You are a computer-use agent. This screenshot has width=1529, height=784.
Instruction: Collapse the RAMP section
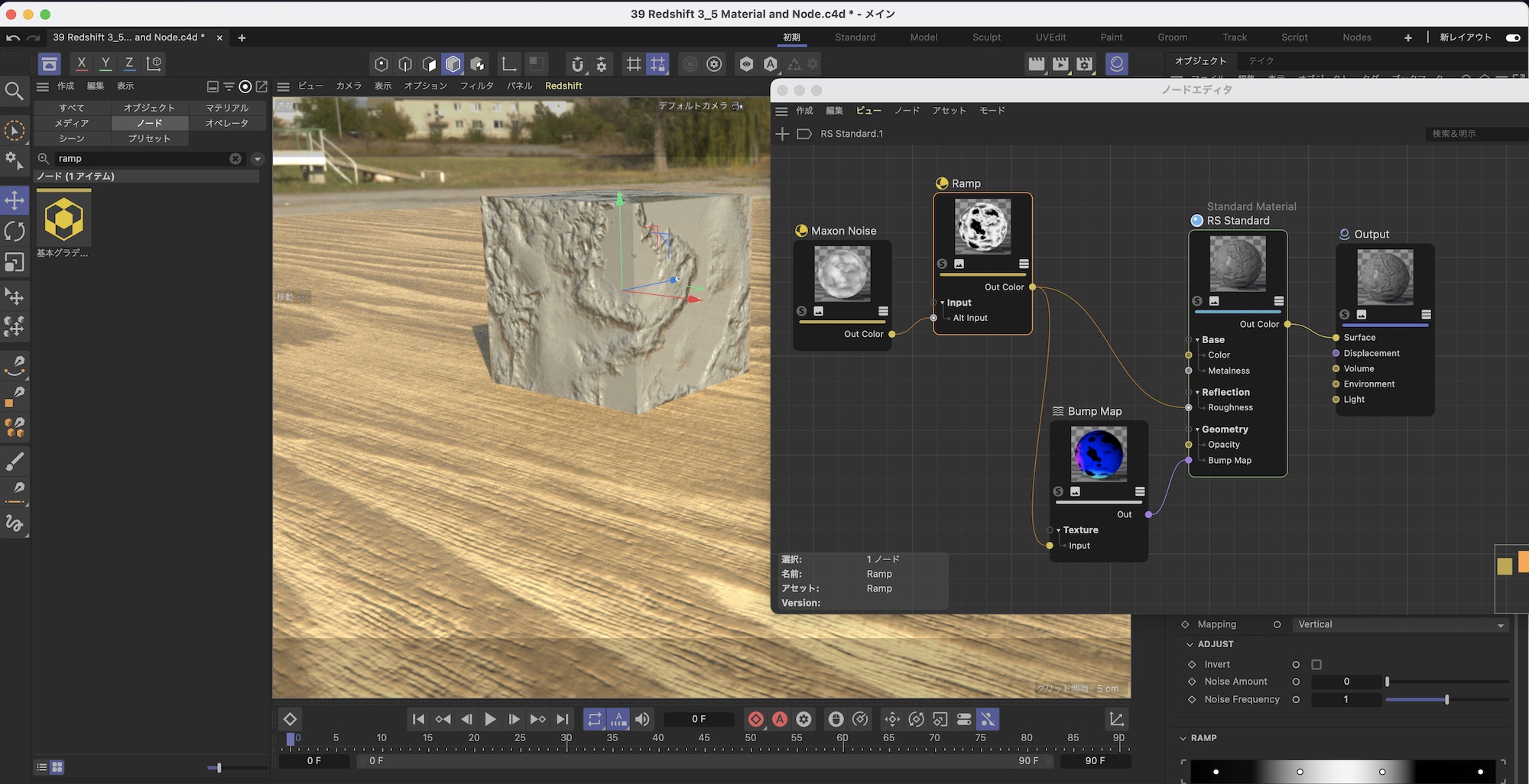point(1183,738)
